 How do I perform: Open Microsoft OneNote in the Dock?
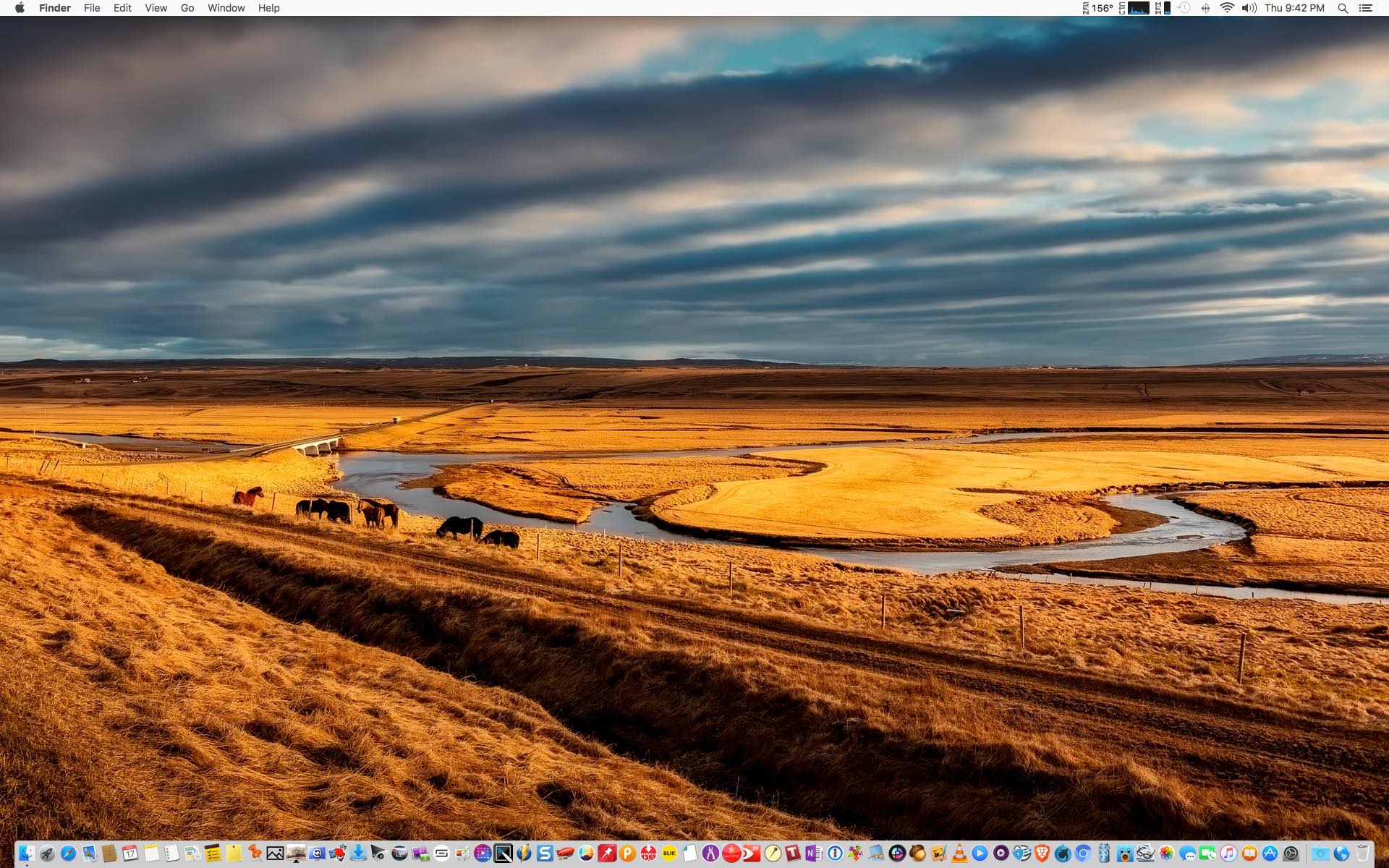813,854
